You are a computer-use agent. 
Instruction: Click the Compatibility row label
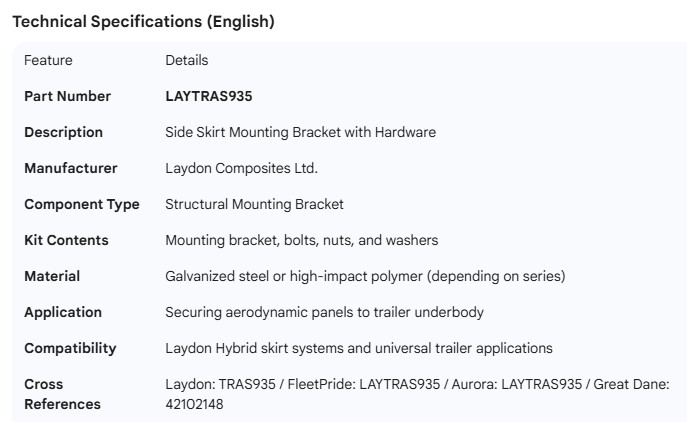(x=70, y=348)
